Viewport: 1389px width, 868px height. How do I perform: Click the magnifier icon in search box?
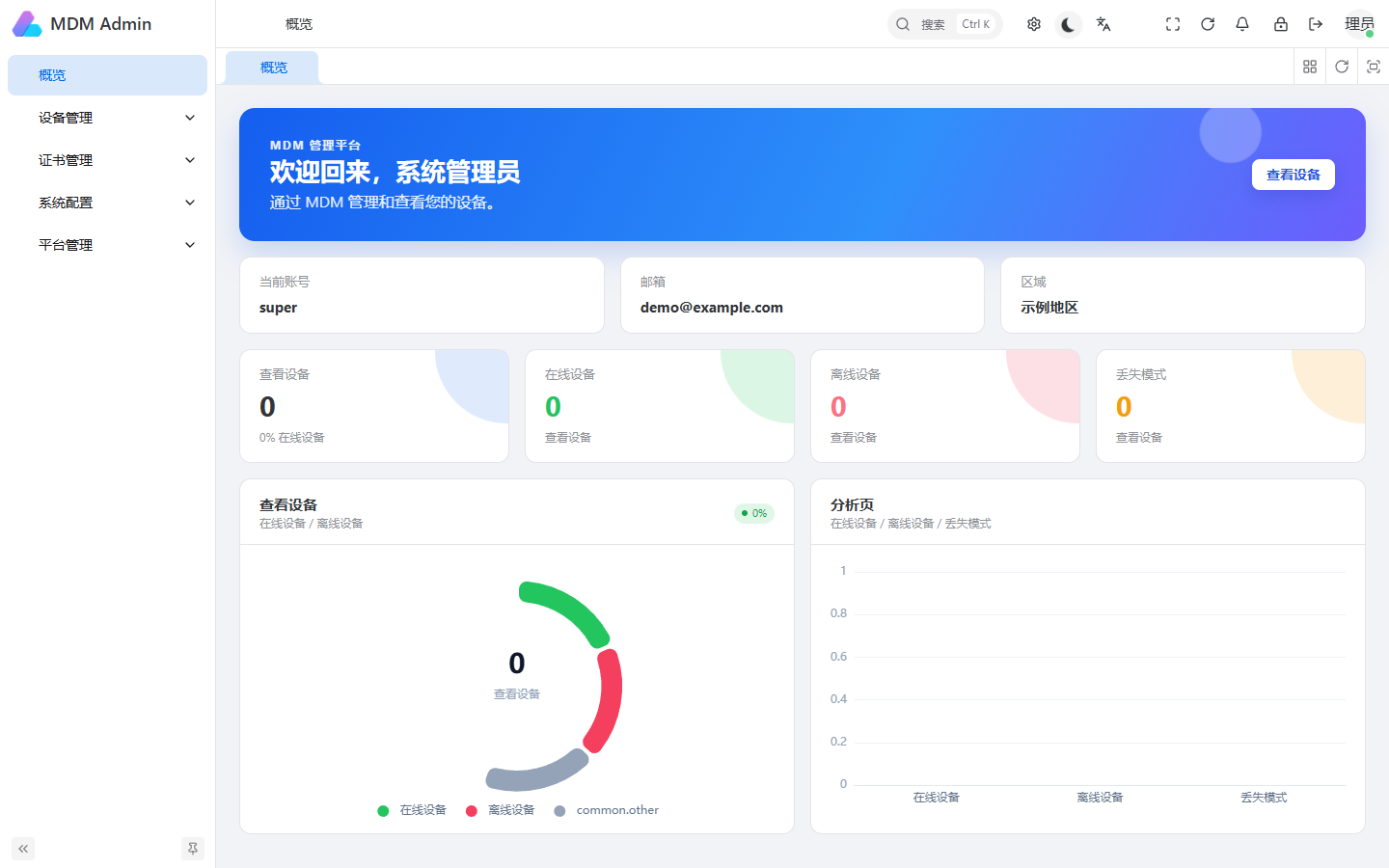tap(903, 24)
